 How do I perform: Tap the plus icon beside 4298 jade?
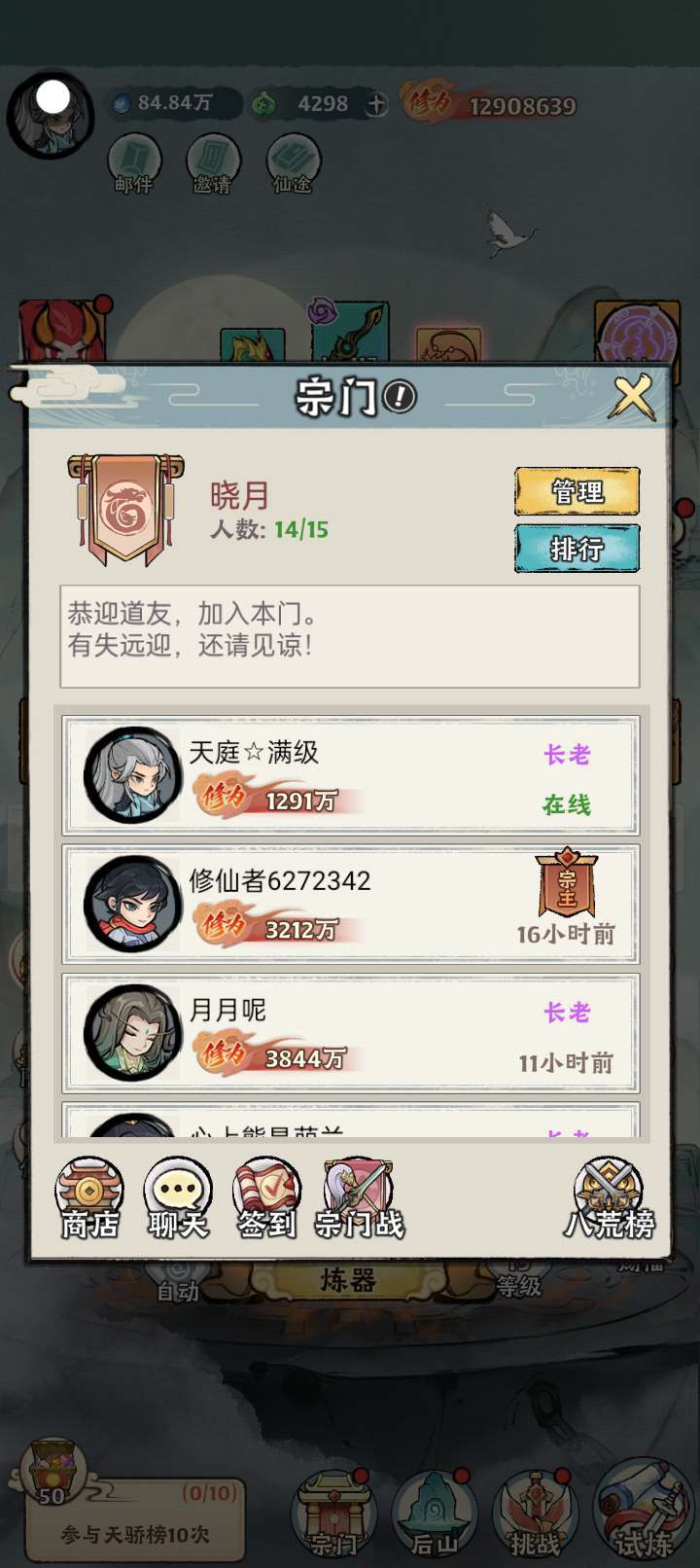376,104
